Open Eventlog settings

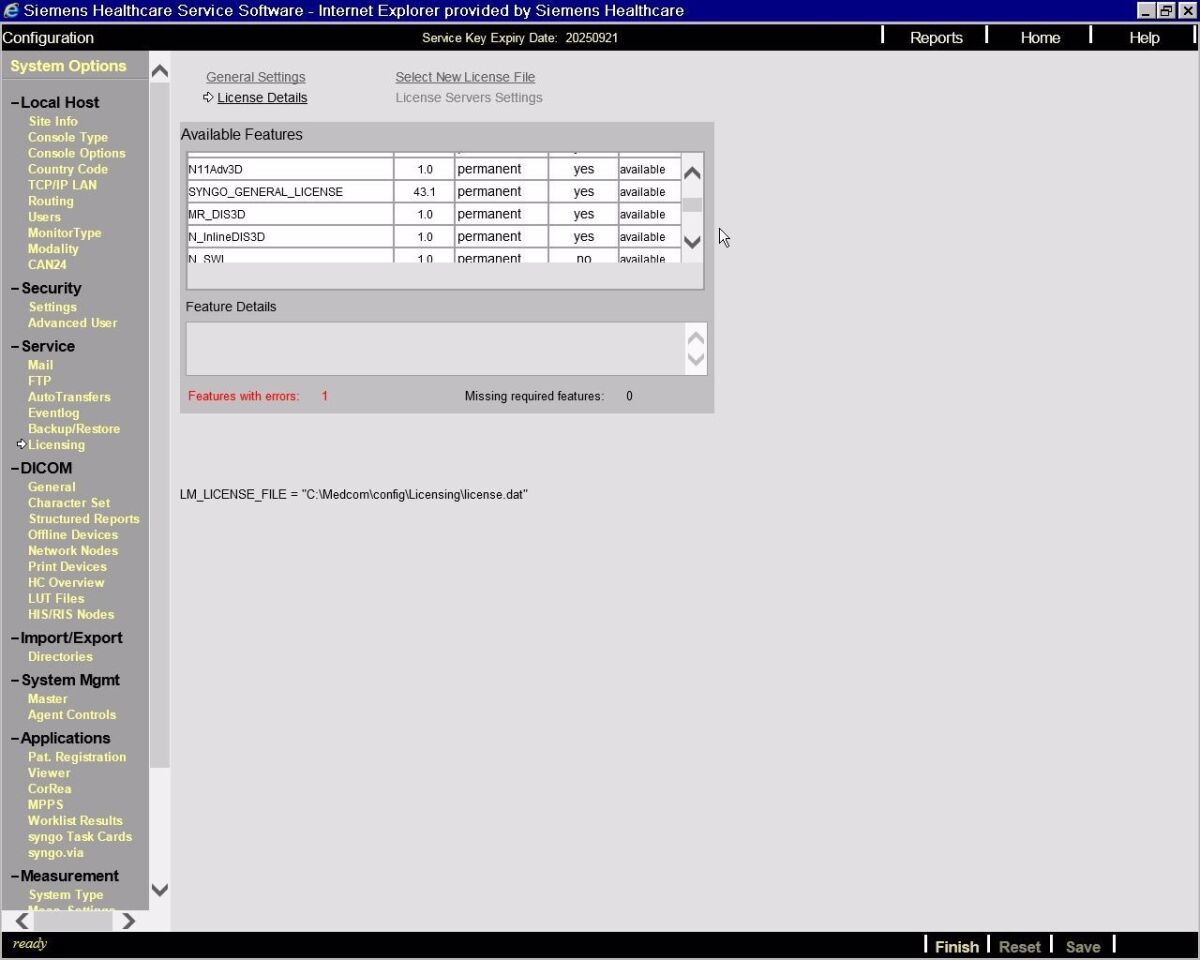coord(53,413)
